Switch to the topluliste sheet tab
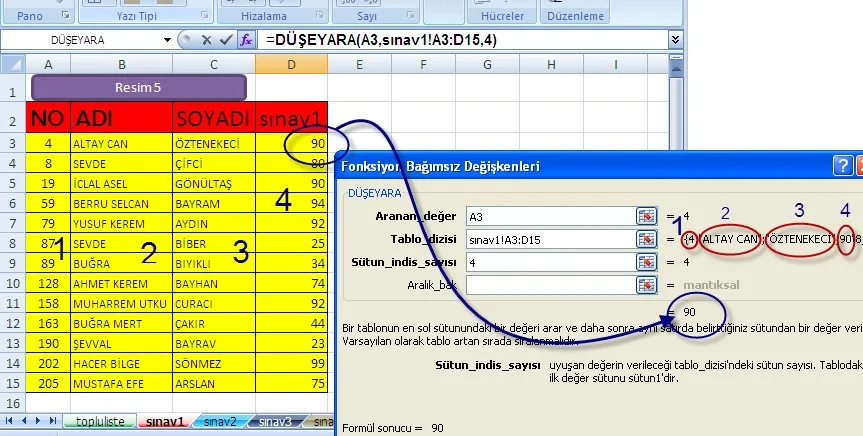 [x=99, y=422]
